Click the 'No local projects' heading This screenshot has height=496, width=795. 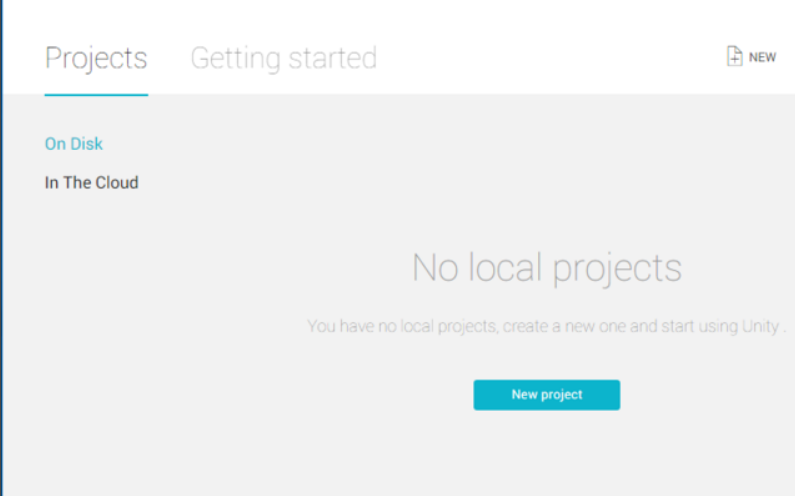547,268
